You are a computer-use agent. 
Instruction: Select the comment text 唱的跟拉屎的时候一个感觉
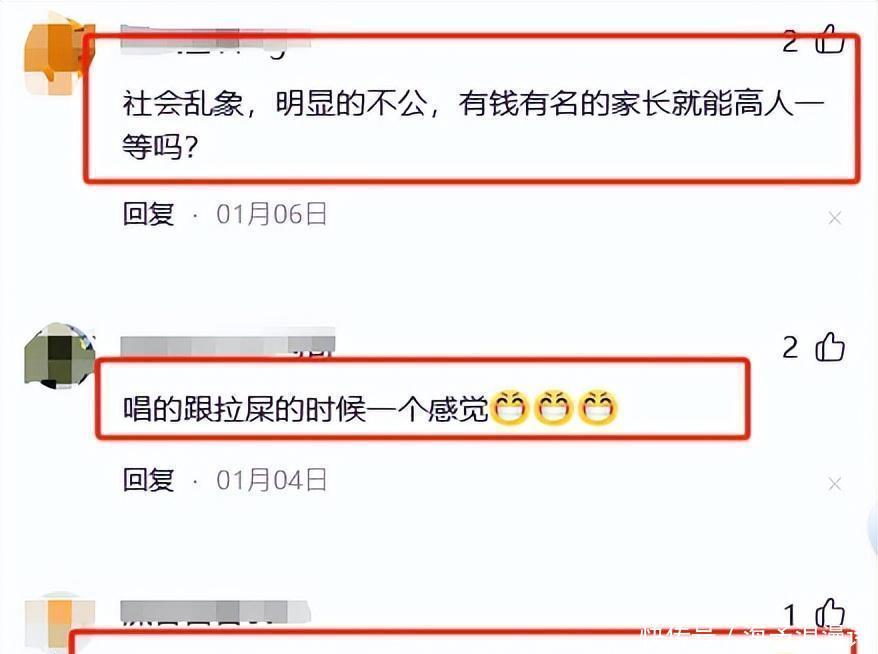click(x=306, y=409)
